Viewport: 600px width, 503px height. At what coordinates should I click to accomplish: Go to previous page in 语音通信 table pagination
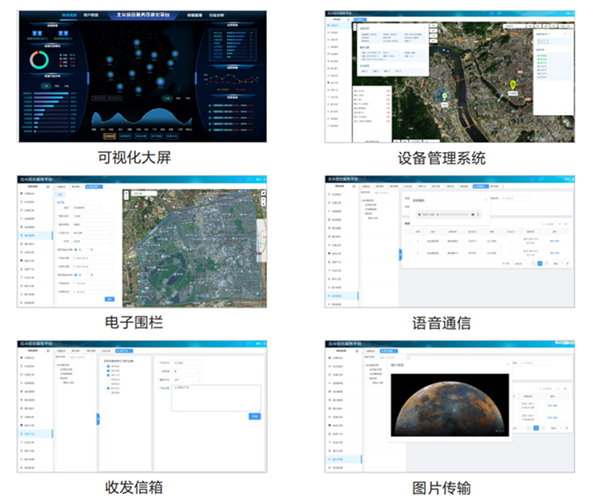pyautogui.click(x=533, y=264)
